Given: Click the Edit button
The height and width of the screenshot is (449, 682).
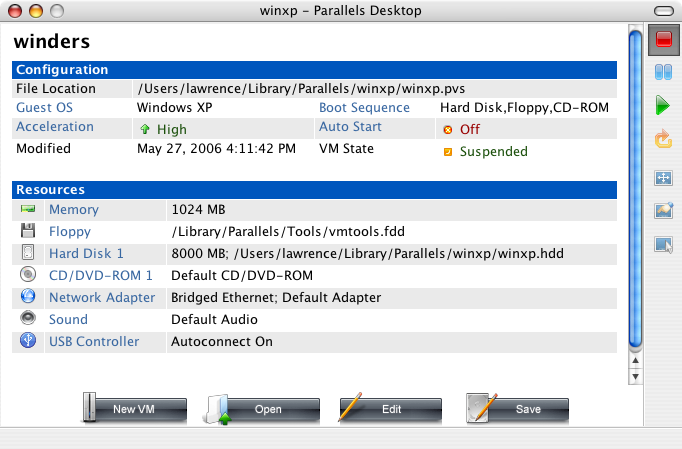Looking at the screenshot, I should pyautogui.click(x=391, y=409).
